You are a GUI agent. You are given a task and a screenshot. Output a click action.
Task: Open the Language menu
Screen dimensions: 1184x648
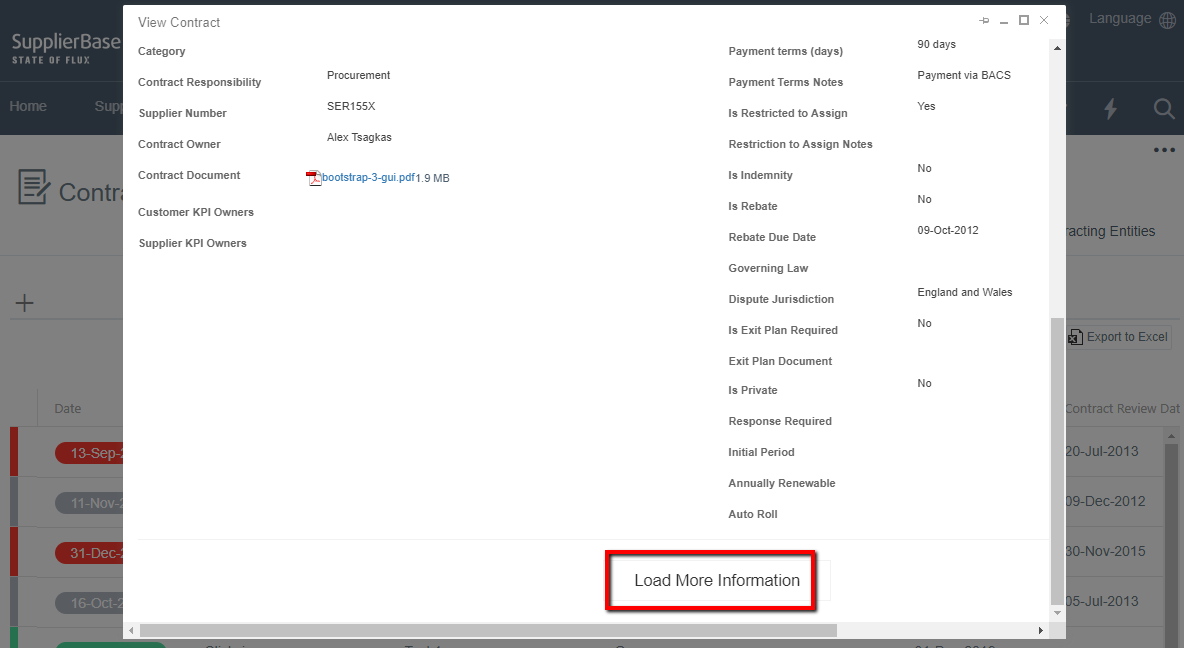[1119, 18]
